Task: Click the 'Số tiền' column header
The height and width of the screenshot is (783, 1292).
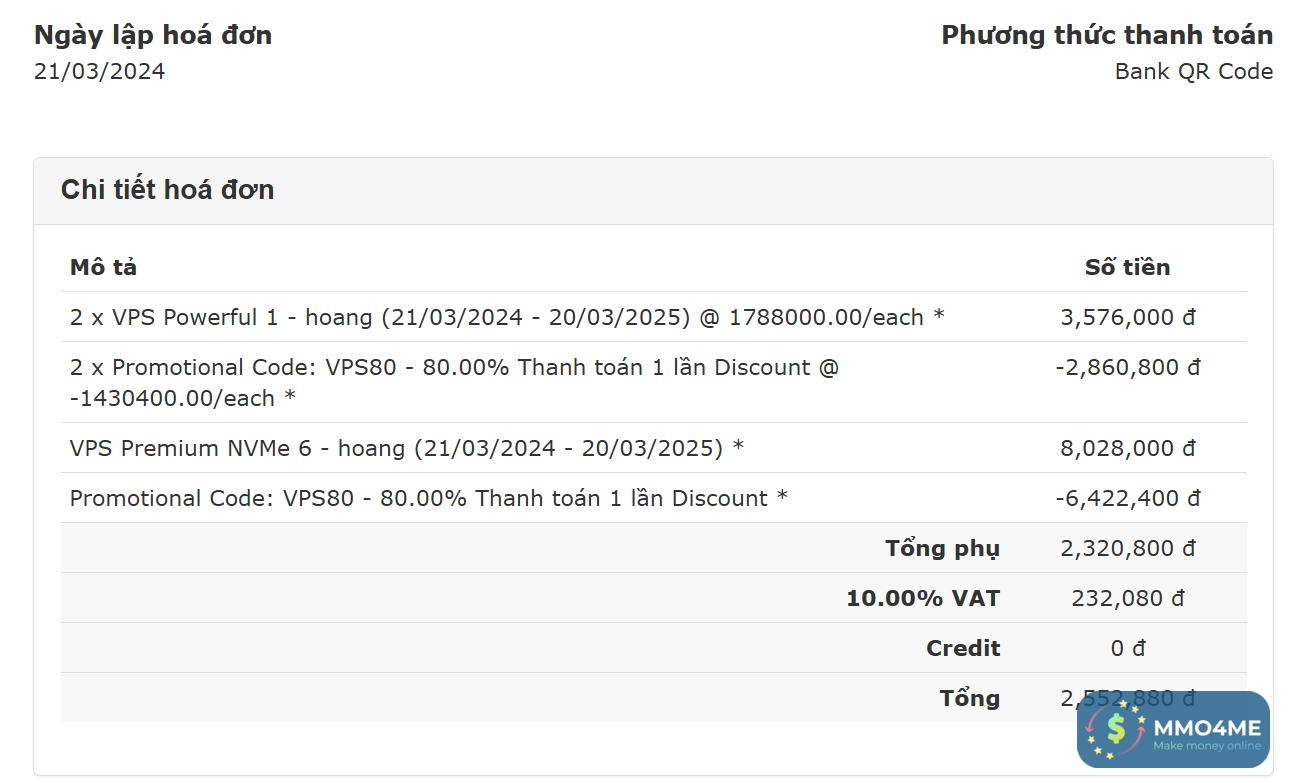Action: tap(1127, 268)
